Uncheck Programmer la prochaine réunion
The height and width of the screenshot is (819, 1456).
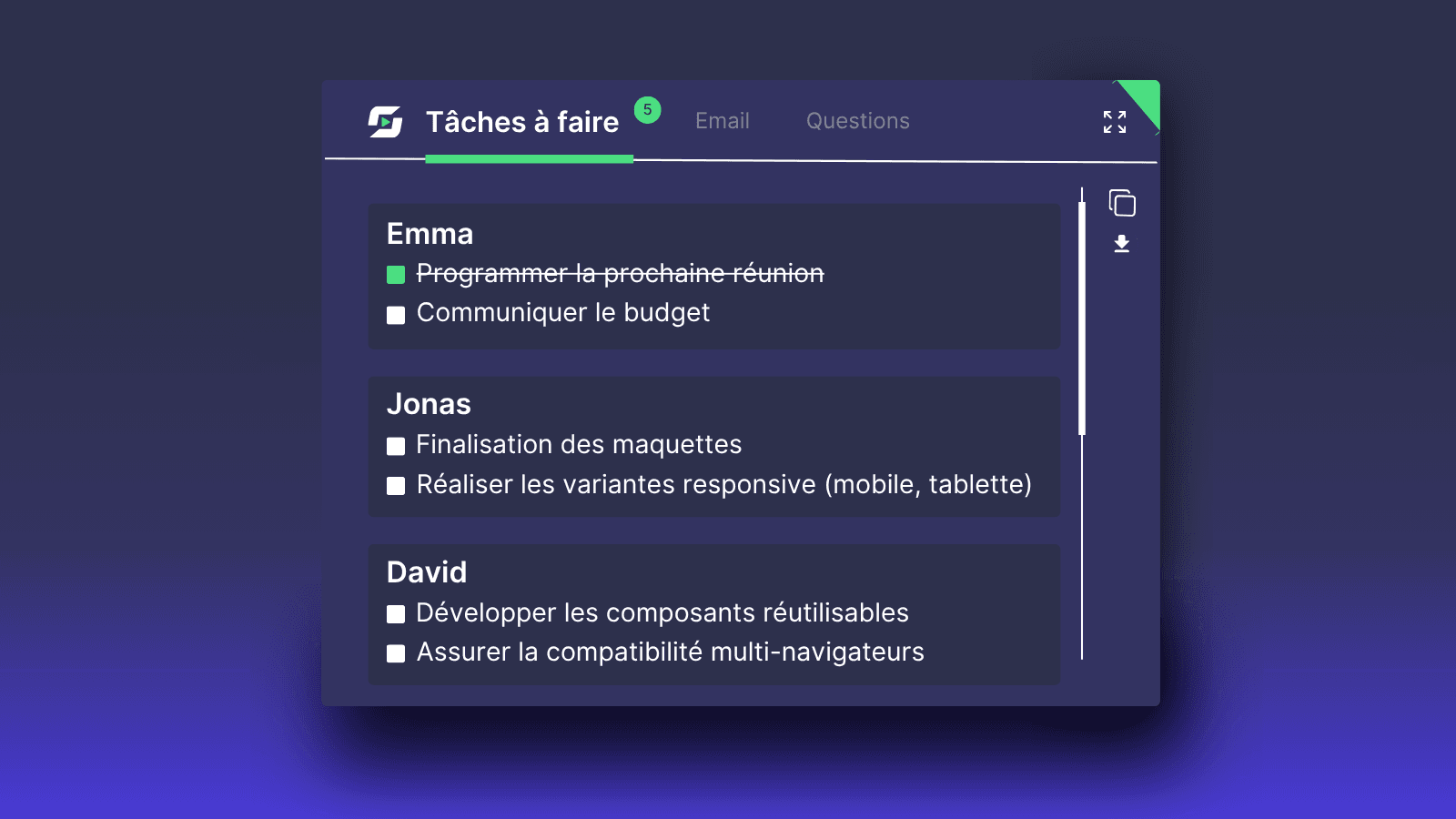(396, 273)
